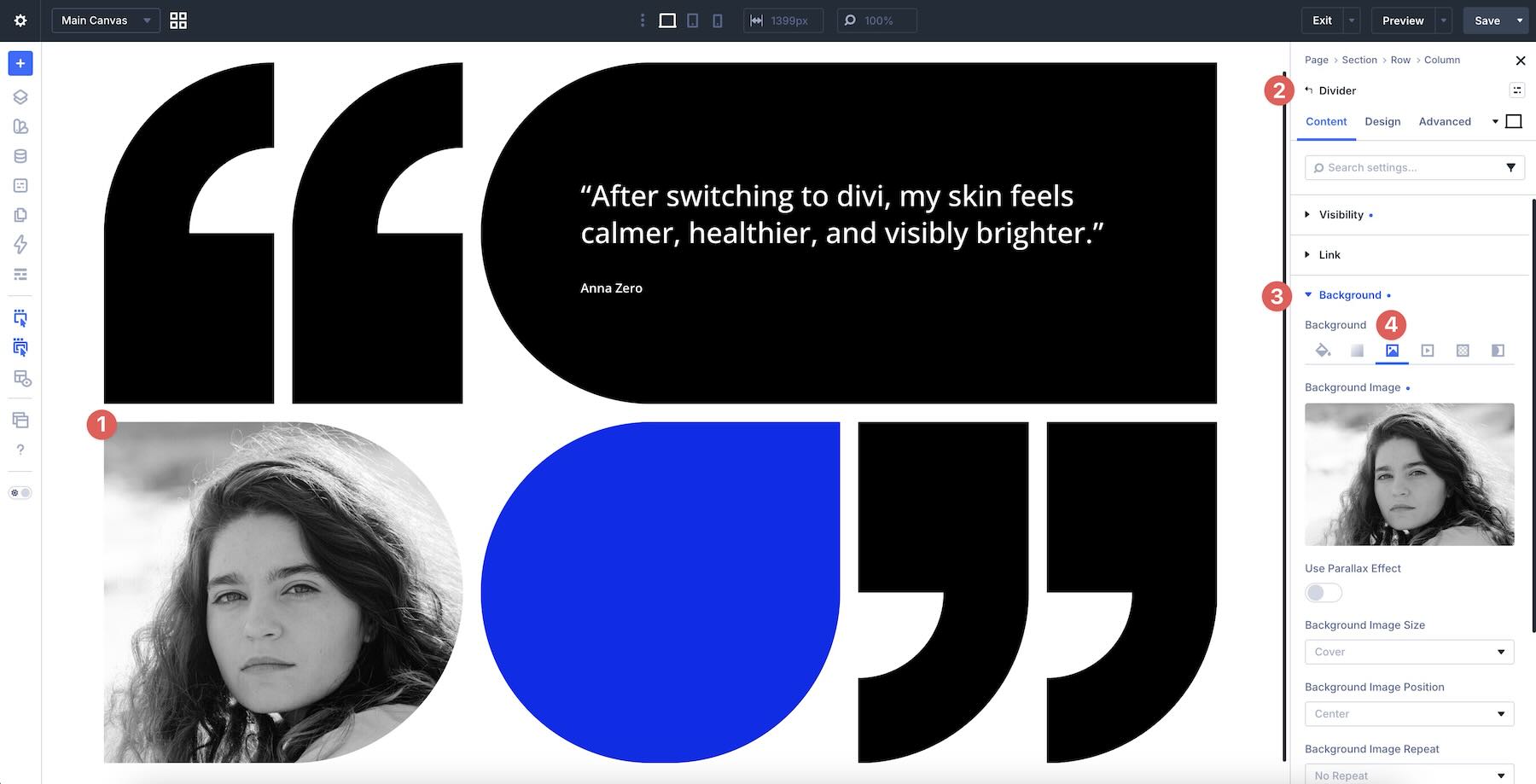Open the database icon in left sidebar

click(x=20, y=156)
